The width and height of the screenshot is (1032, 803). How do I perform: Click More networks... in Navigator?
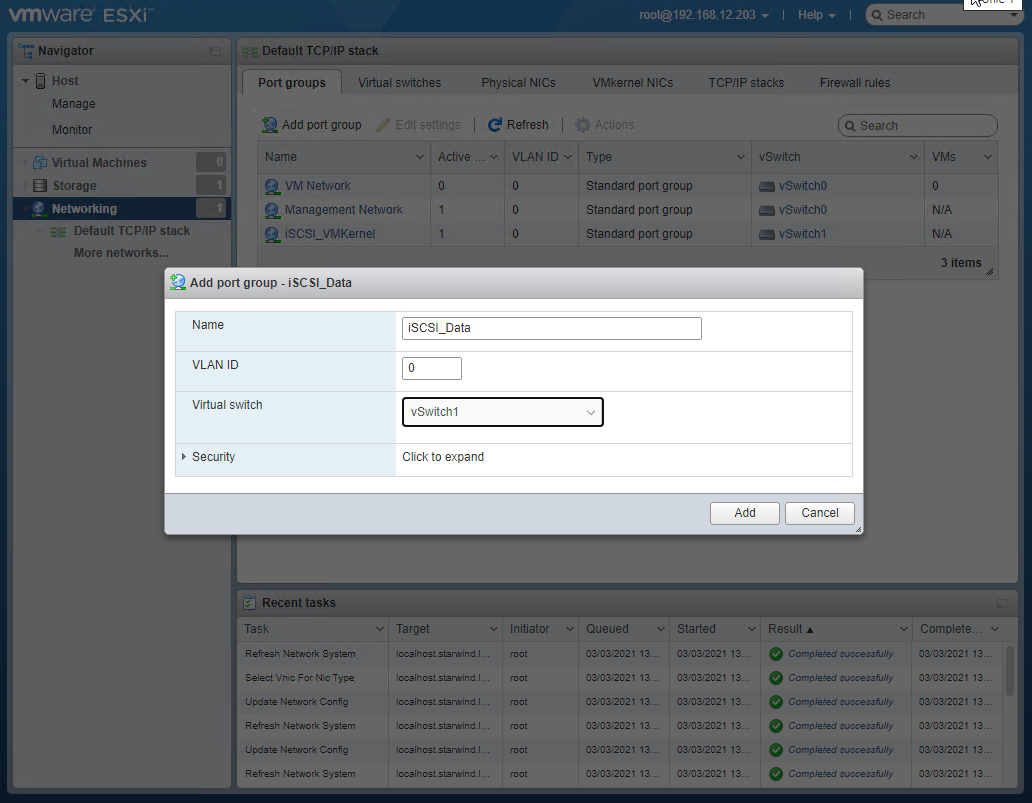pos(121,253)
